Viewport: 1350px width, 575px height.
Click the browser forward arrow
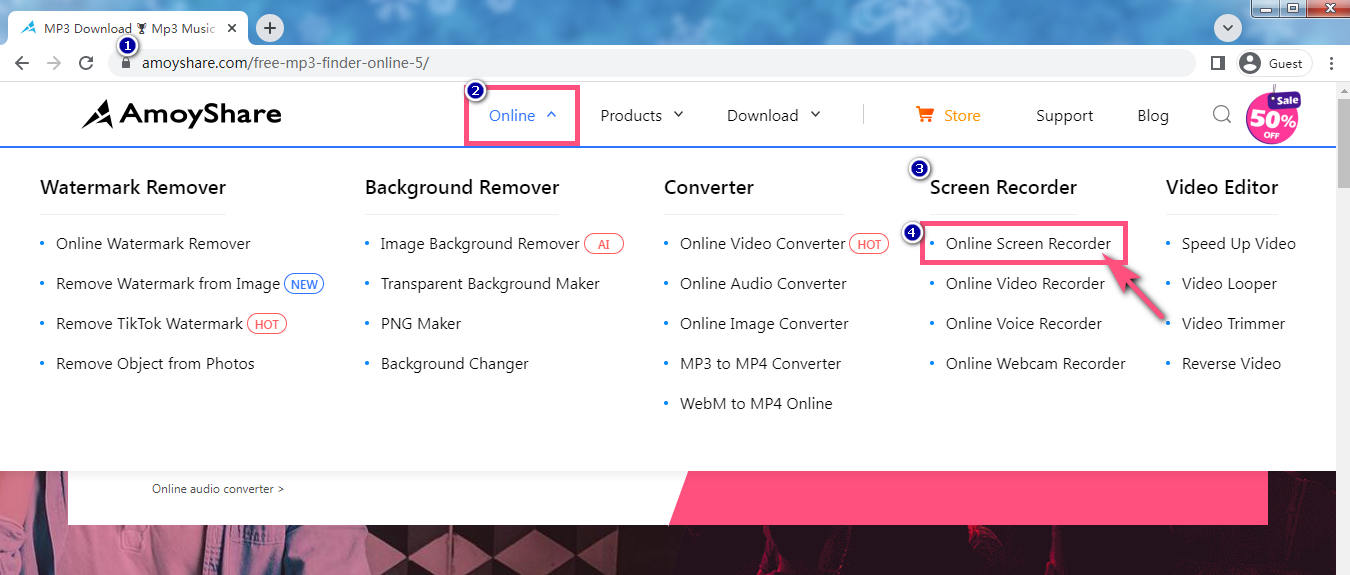click(54, 63)
